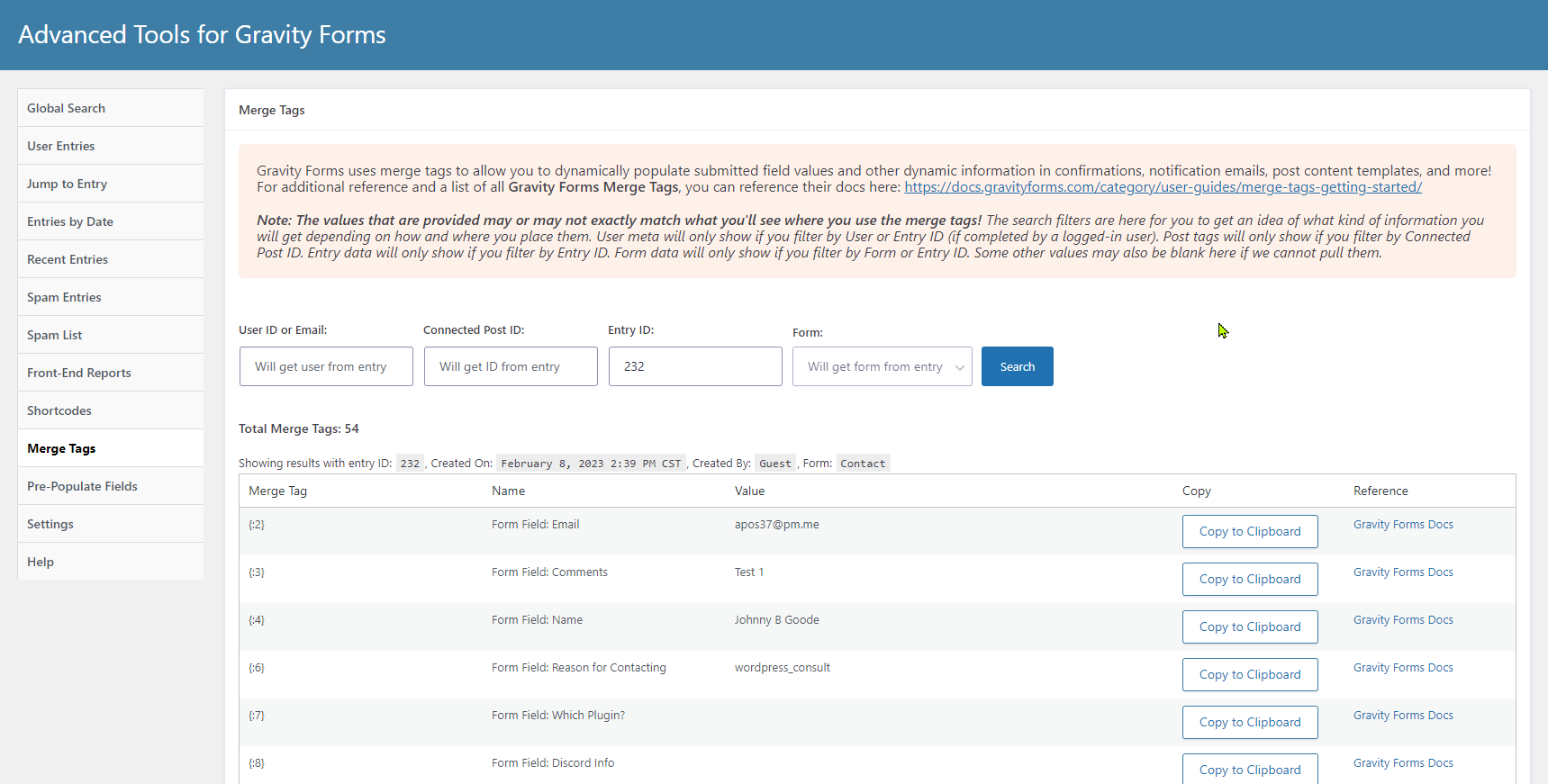Focus the Connected Post ID field
Image resolution: width=1548 pixels, height=784 pixels.
coord(511,366)
